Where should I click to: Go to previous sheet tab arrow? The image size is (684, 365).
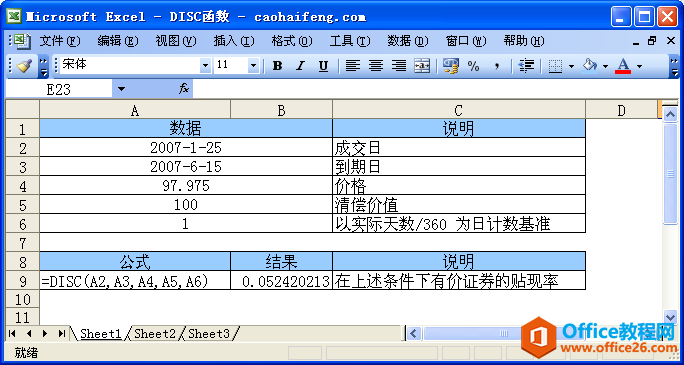click(29, 334)
